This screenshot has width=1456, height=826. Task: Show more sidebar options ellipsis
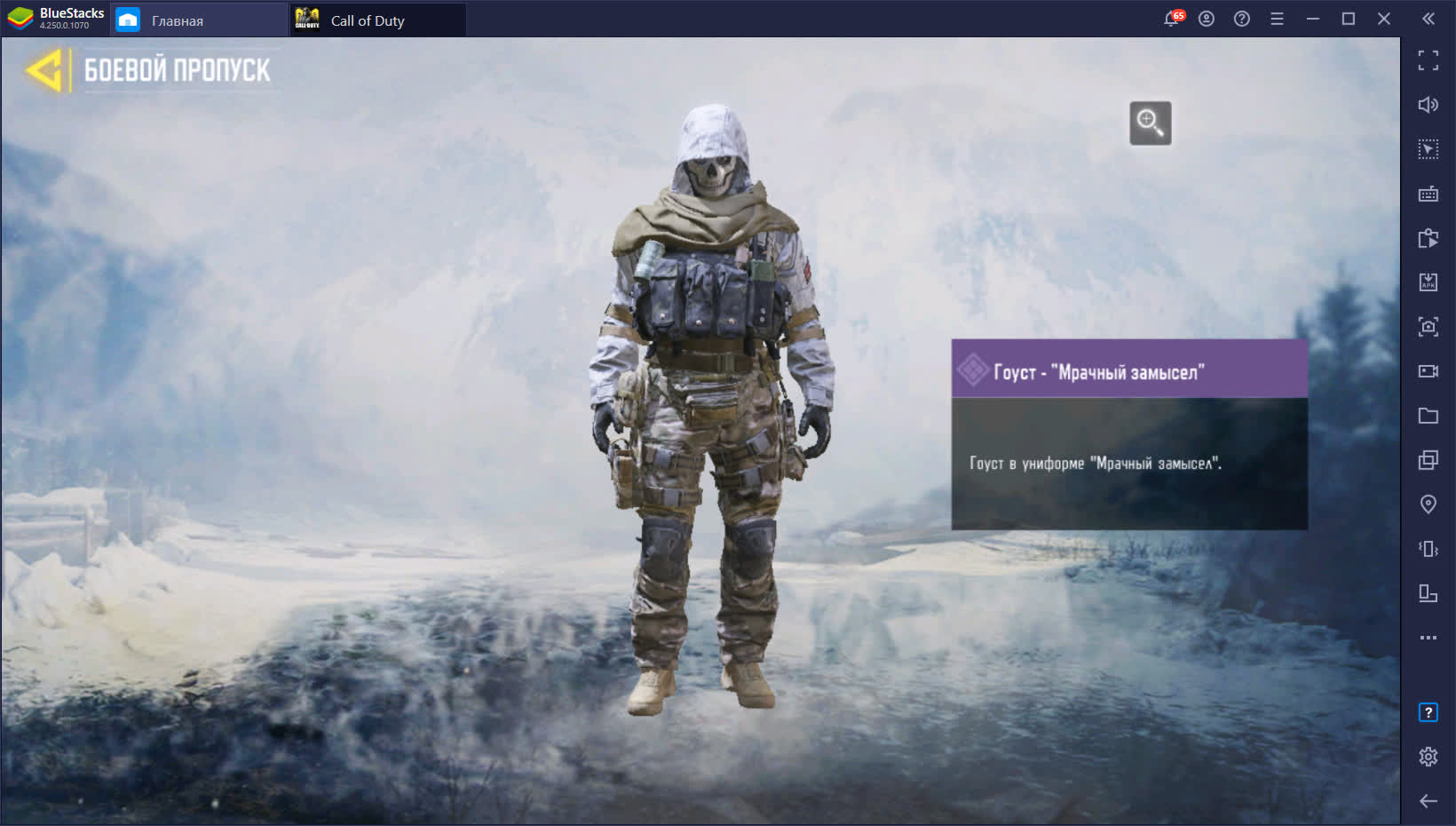pos(1428,638)
